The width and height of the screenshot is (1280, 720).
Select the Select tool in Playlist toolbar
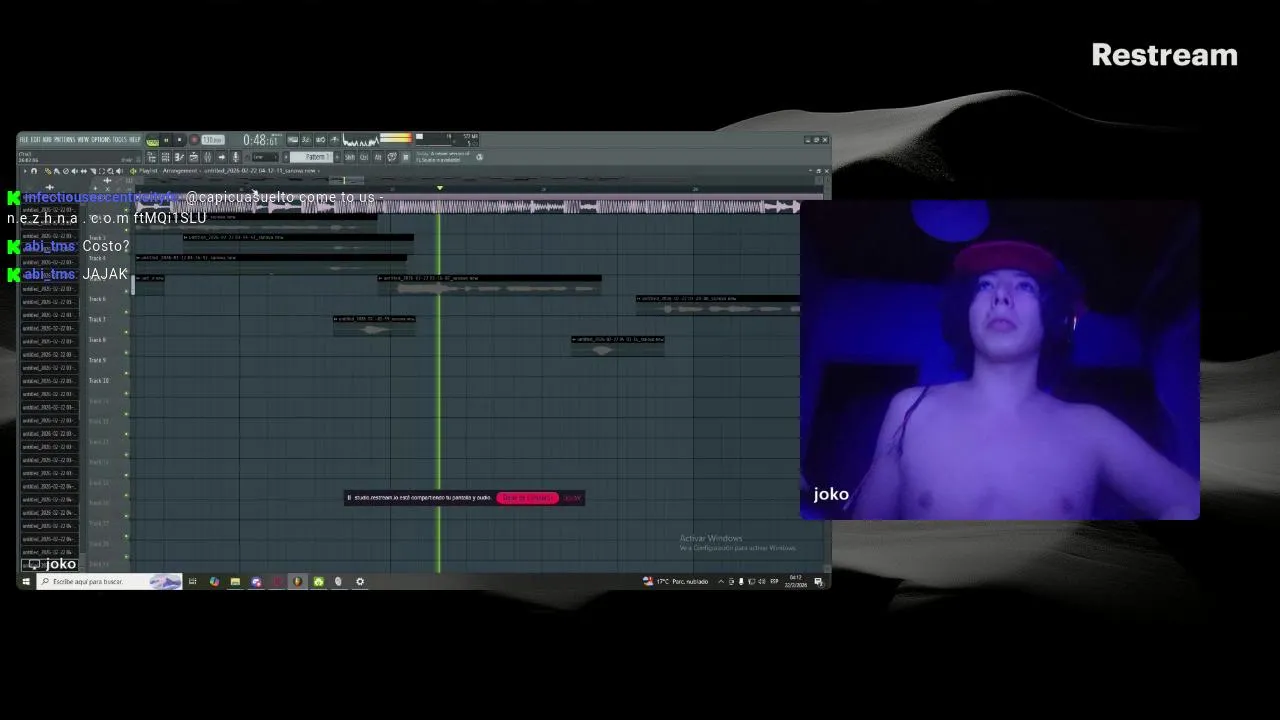coord(102,170)
